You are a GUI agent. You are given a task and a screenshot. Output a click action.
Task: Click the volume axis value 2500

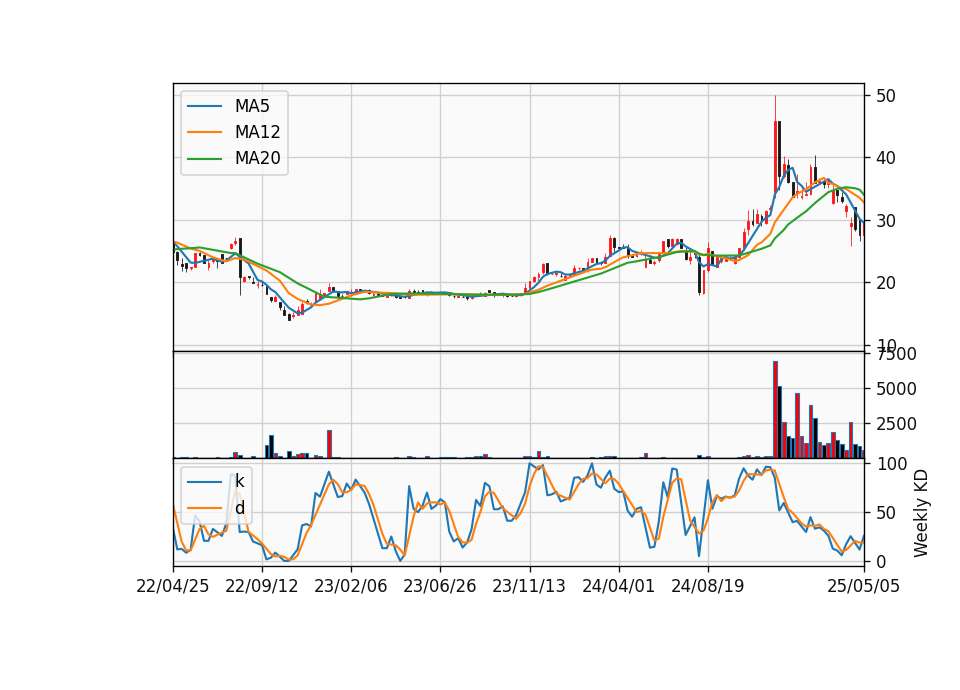click(x=896, y=424)
